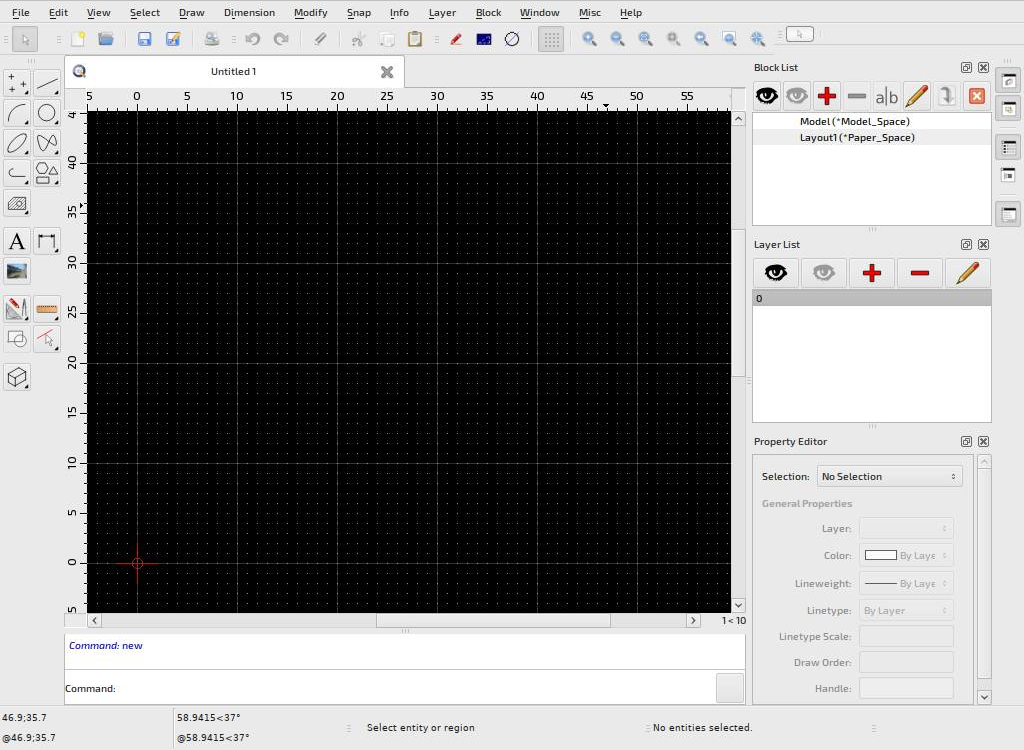Open the Layer menu
Viewport: 1024px width, 750px height.
442,12
